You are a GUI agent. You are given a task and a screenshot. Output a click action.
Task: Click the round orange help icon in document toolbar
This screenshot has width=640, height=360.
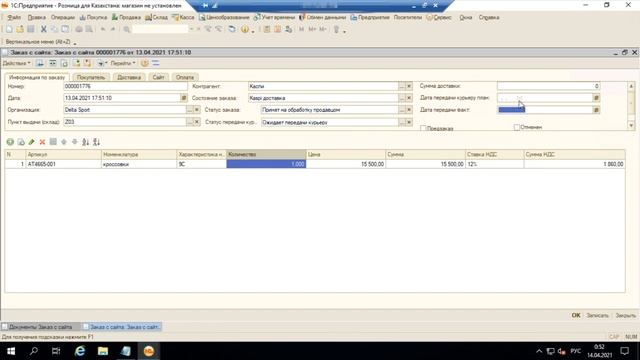pos(144,63)
